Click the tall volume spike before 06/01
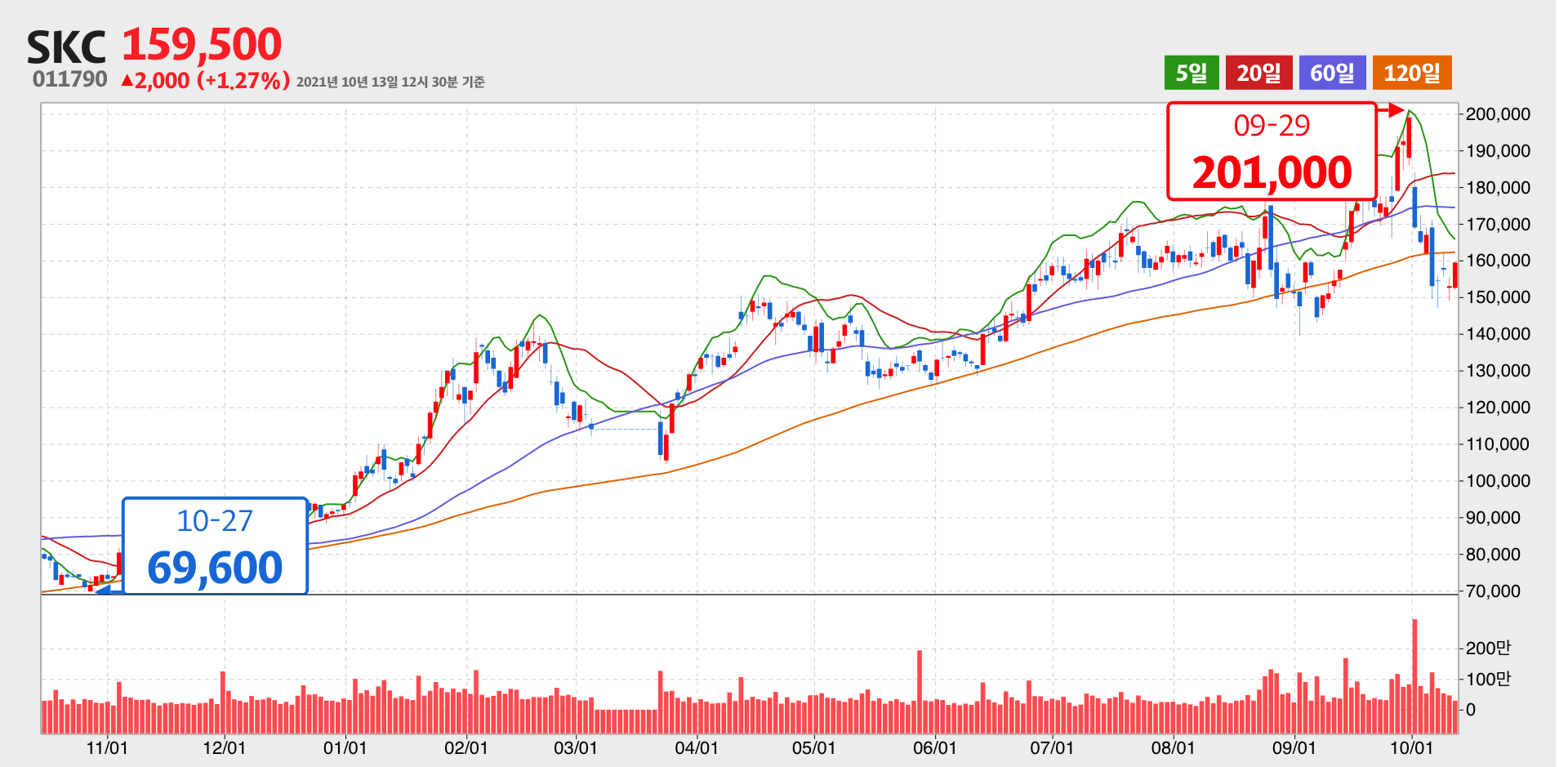 coord(920,692)
